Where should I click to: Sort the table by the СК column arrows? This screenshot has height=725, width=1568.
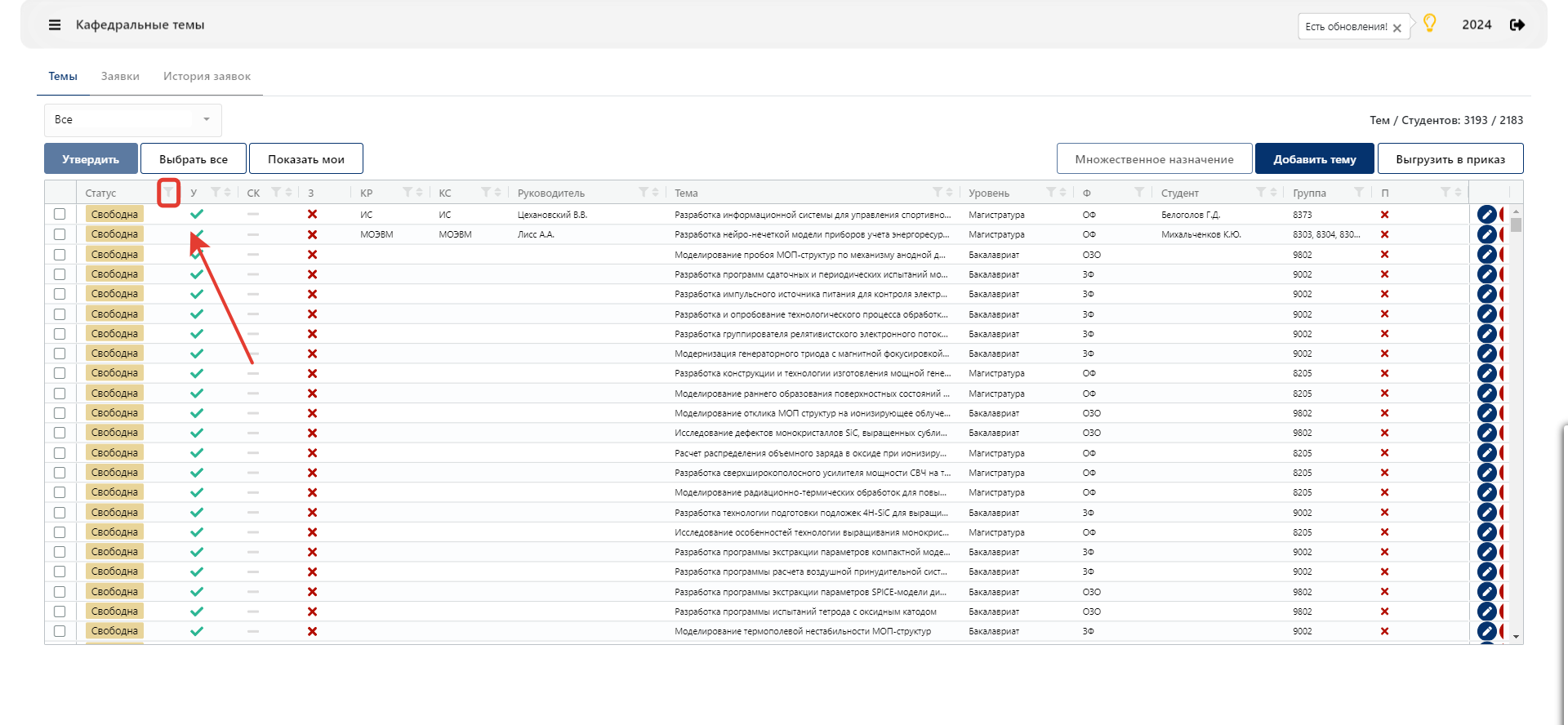pos(288,193)
